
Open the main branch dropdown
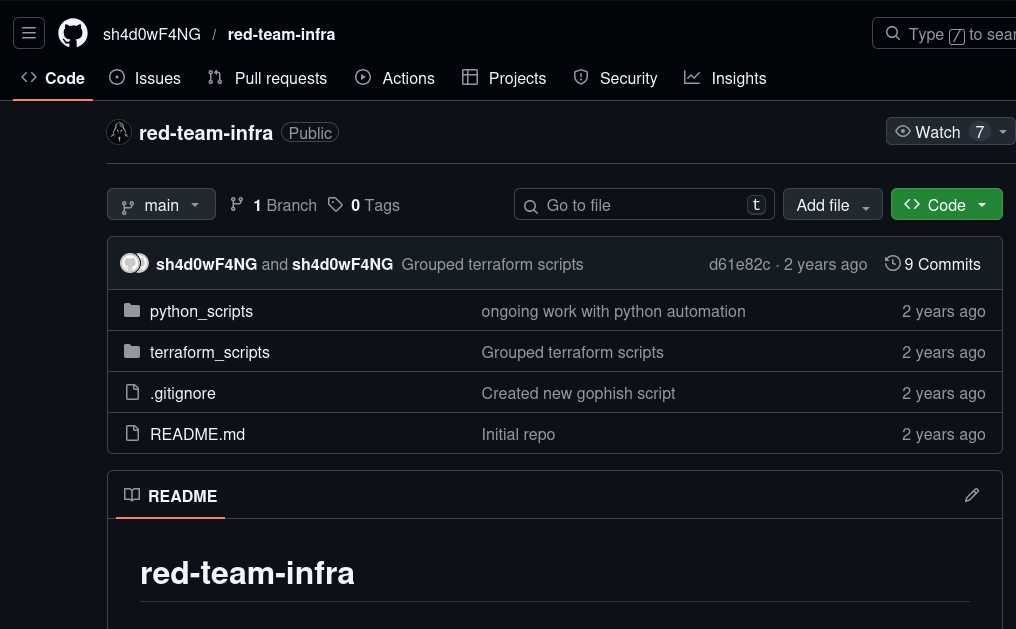click(161, 205)
